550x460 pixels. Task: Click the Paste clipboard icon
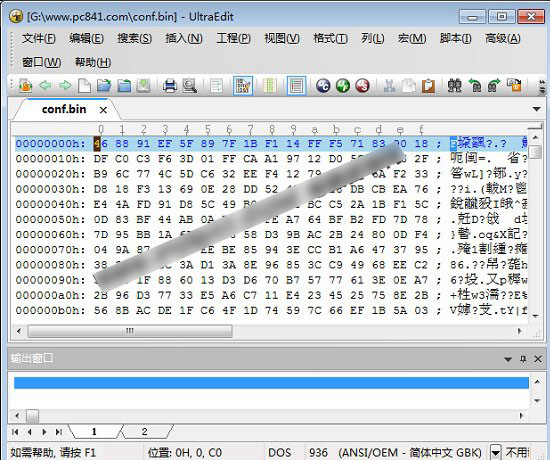[x=428, y=85]
